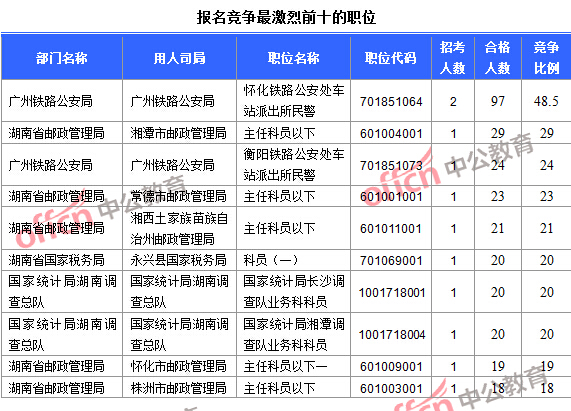Click position code 701851064
This screenshot has height=411, width=571.
pyautogui.click(x=391, y=102)
